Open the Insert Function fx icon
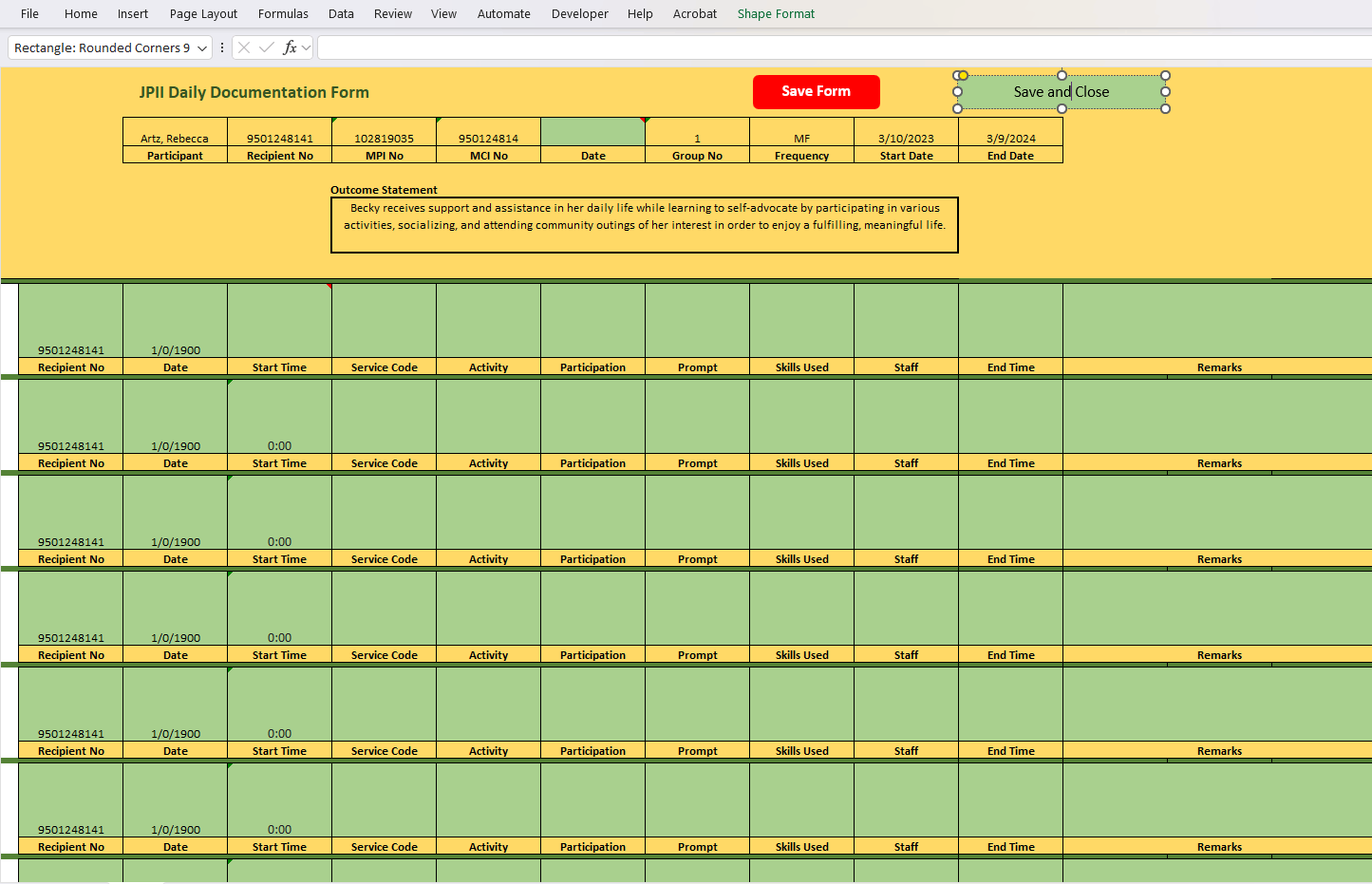1372x884 pixels. click(x=290, y=47)
